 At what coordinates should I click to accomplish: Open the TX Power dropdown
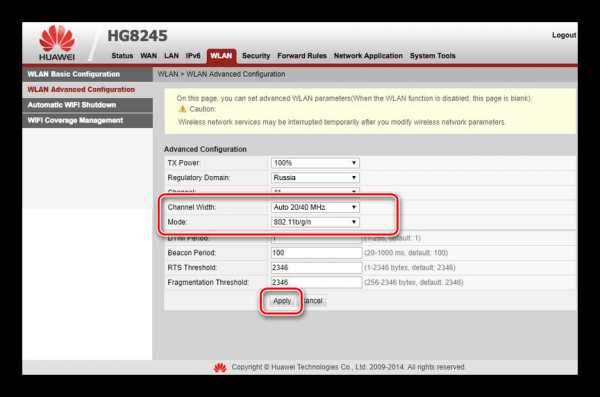click(315, 163)
